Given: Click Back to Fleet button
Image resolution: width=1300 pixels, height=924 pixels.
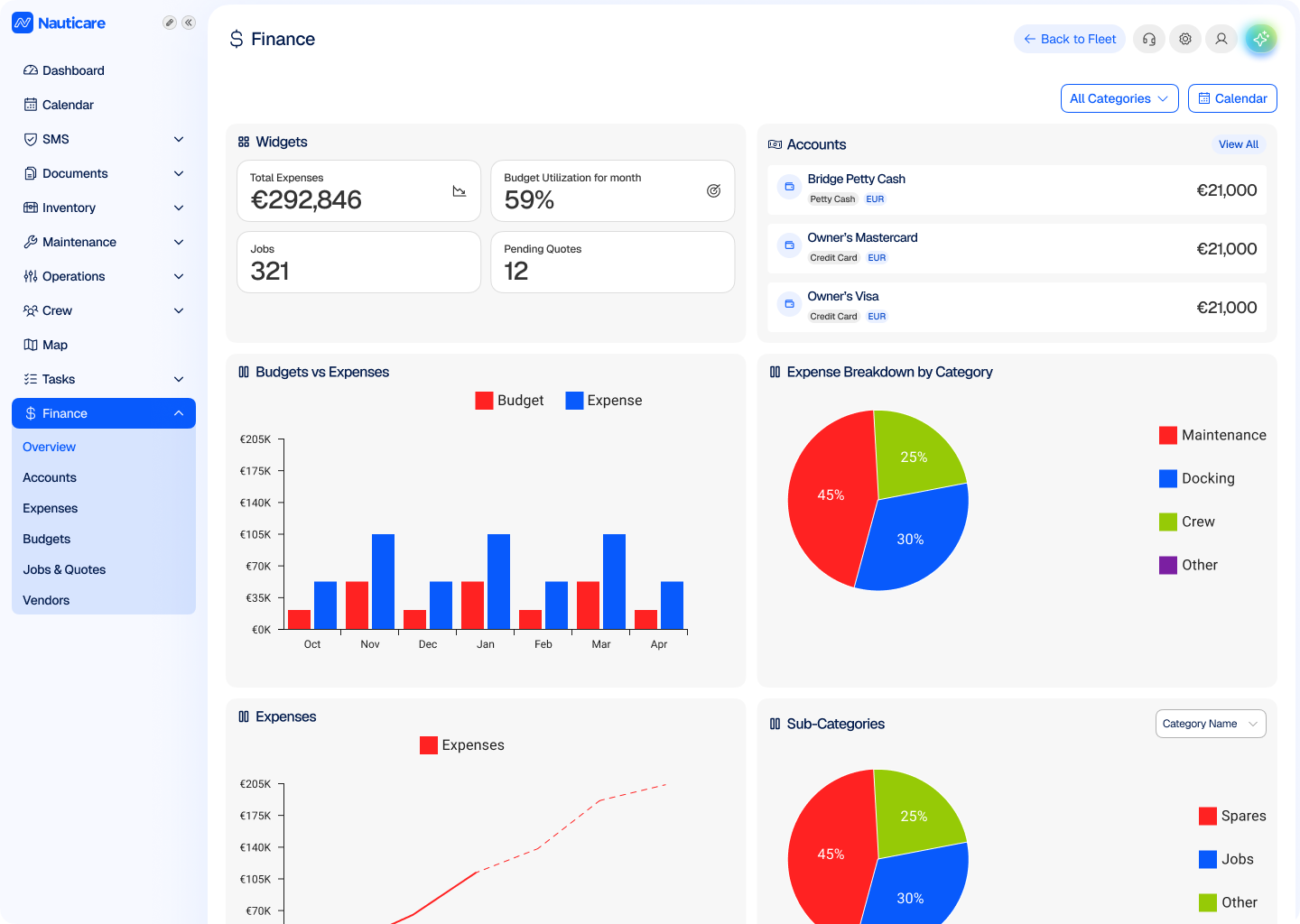Looking at the screenshot, I should 1070,39.
